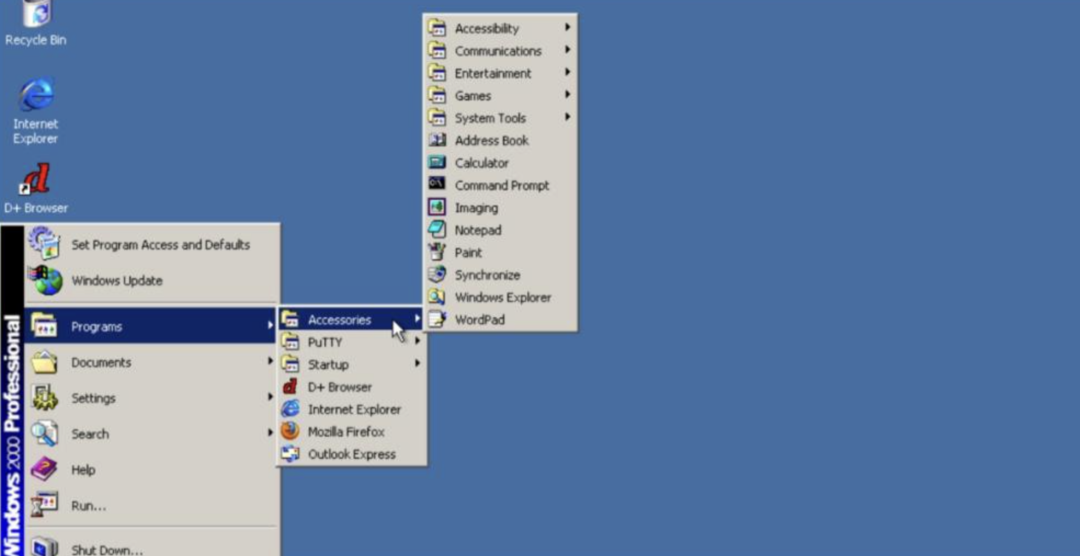Launch Notepad from the Accessories list
This screenshot has width=1080, height=556.
tap(500, 230)
